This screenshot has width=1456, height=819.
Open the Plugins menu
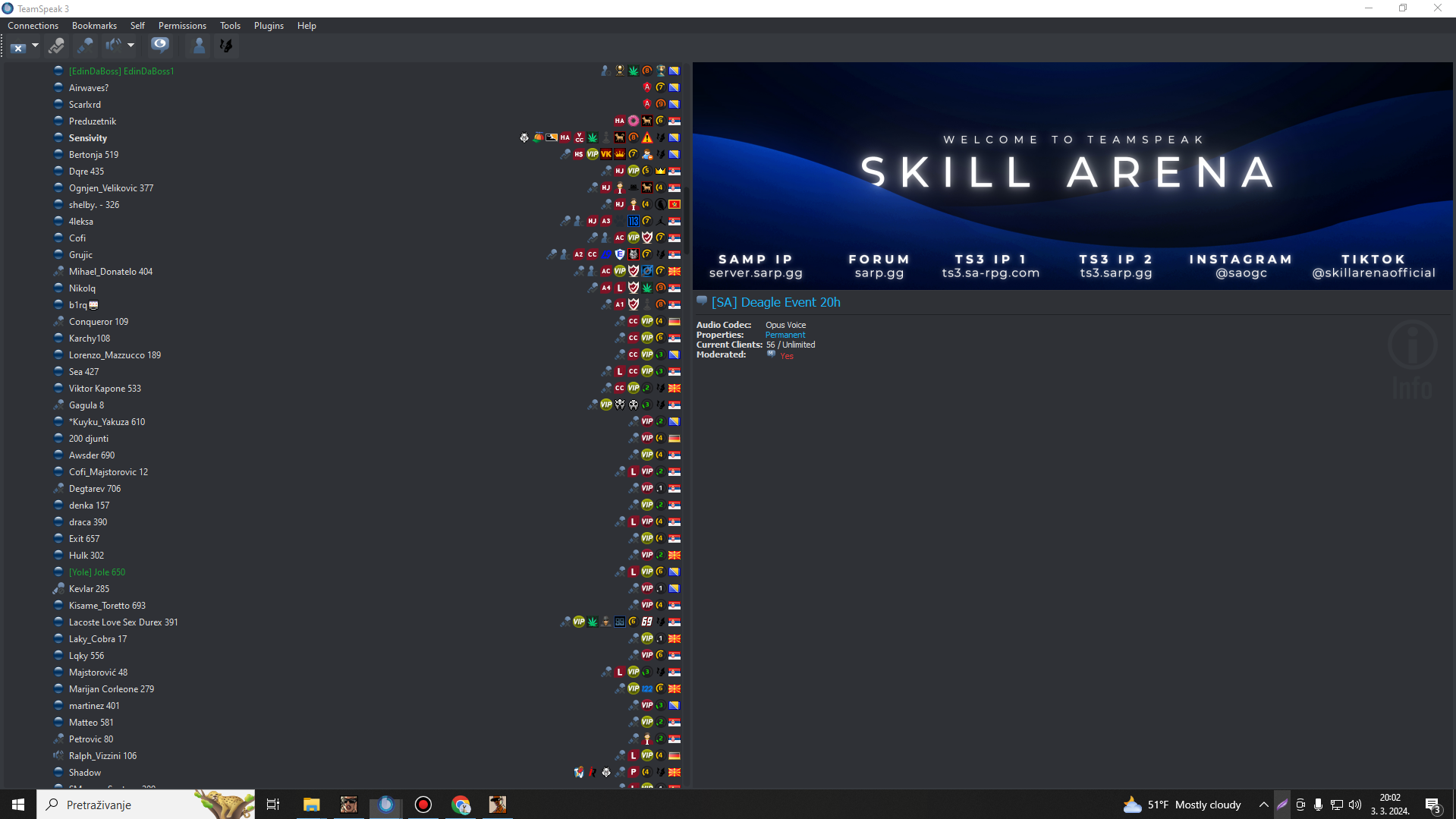click(x=269, y=26)
